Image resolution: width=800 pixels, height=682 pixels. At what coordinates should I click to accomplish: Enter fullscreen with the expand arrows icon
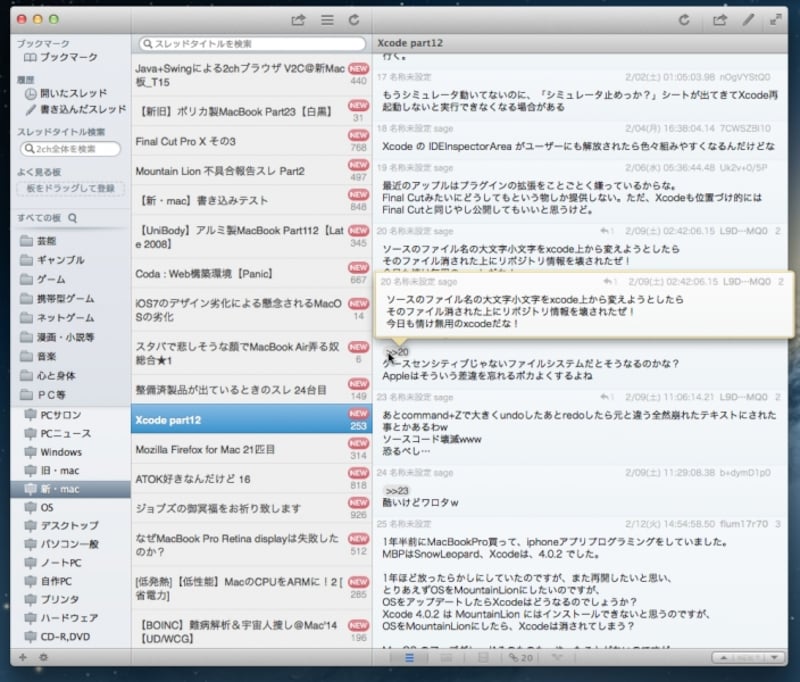776,19
